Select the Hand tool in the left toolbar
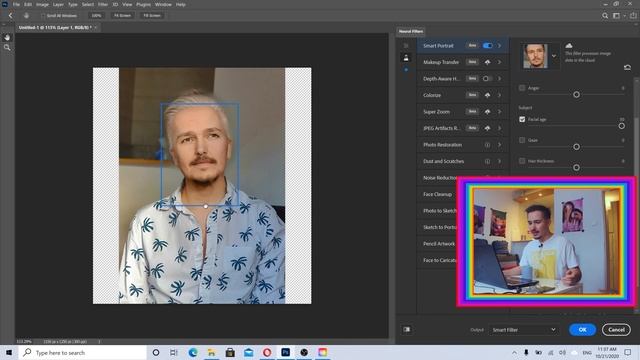 (7, 37)
